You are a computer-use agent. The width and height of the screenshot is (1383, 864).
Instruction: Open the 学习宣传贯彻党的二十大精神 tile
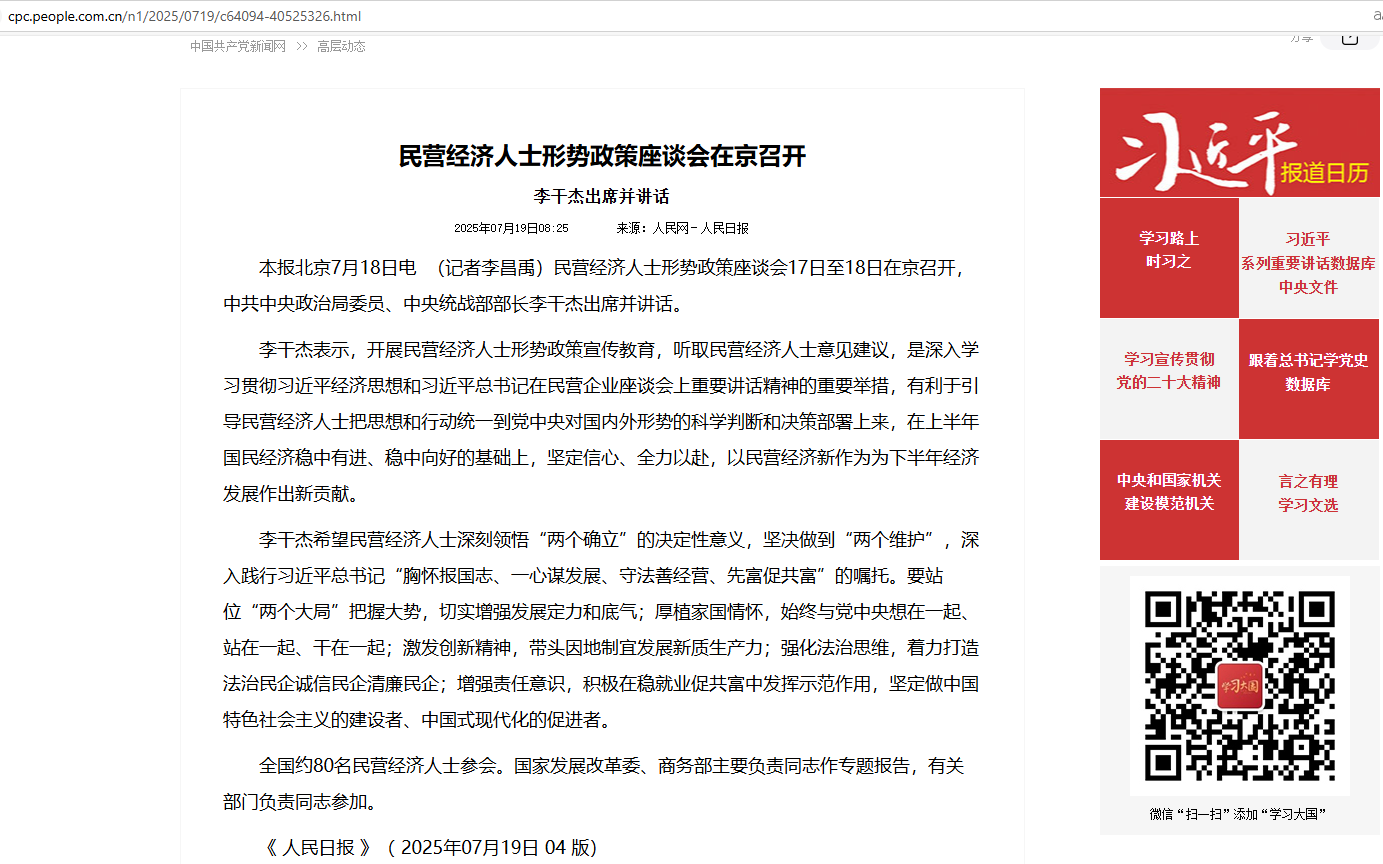coord(1169,379)
